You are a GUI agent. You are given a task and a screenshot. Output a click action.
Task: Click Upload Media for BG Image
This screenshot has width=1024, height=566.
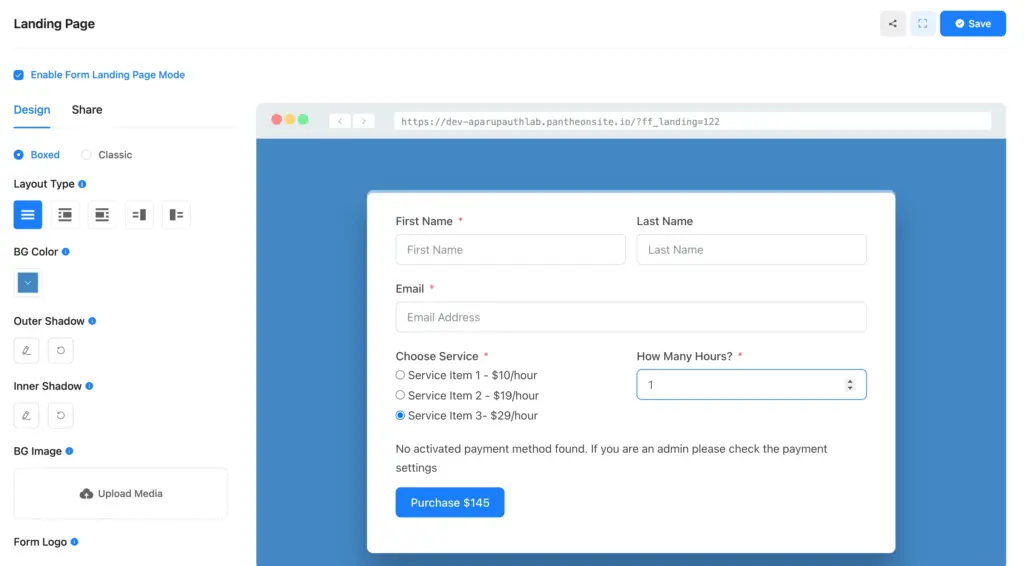pos(121,494)
